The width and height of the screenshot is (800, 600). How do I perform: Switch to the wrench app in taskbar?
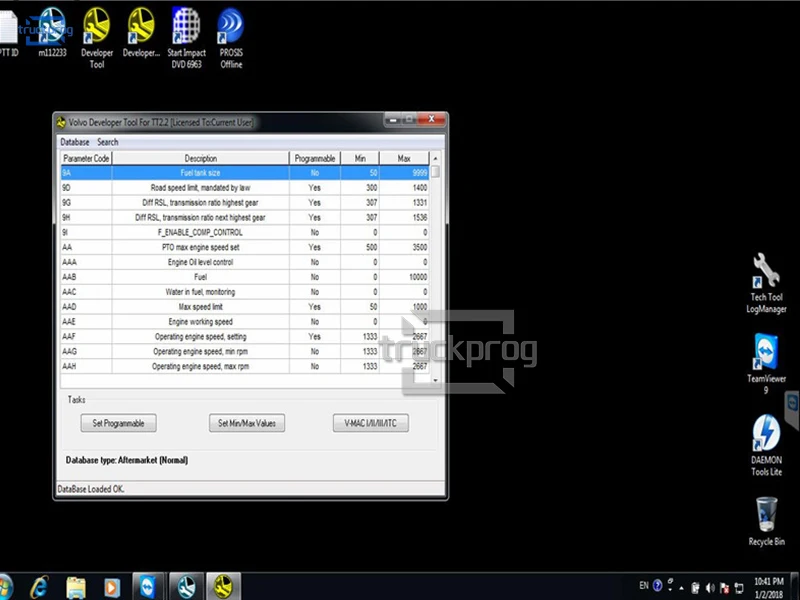(x=186, y=587)
